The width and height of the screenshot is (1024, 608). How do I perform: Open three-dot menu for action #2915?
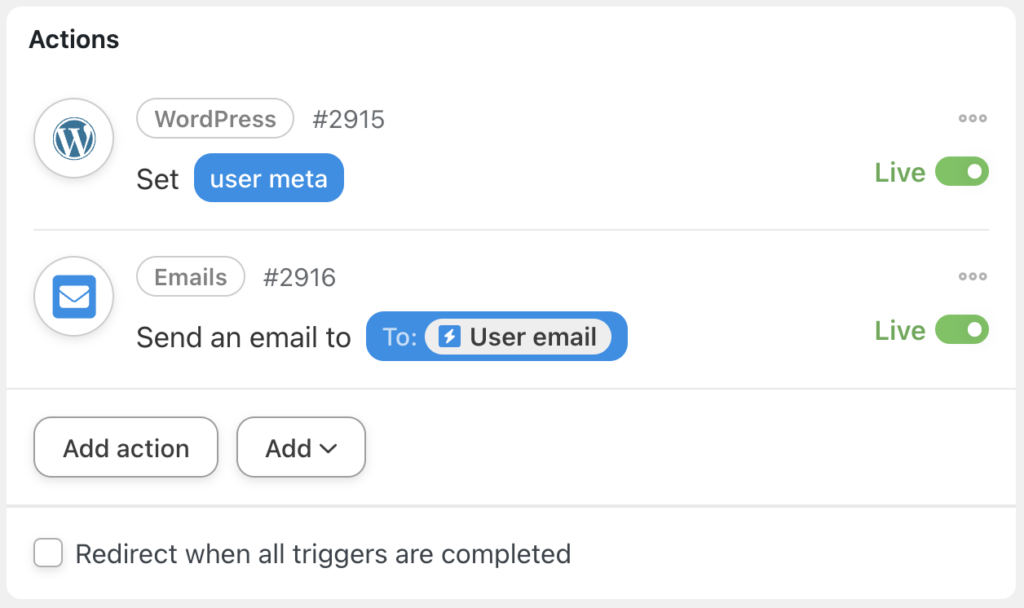point(972,118)
